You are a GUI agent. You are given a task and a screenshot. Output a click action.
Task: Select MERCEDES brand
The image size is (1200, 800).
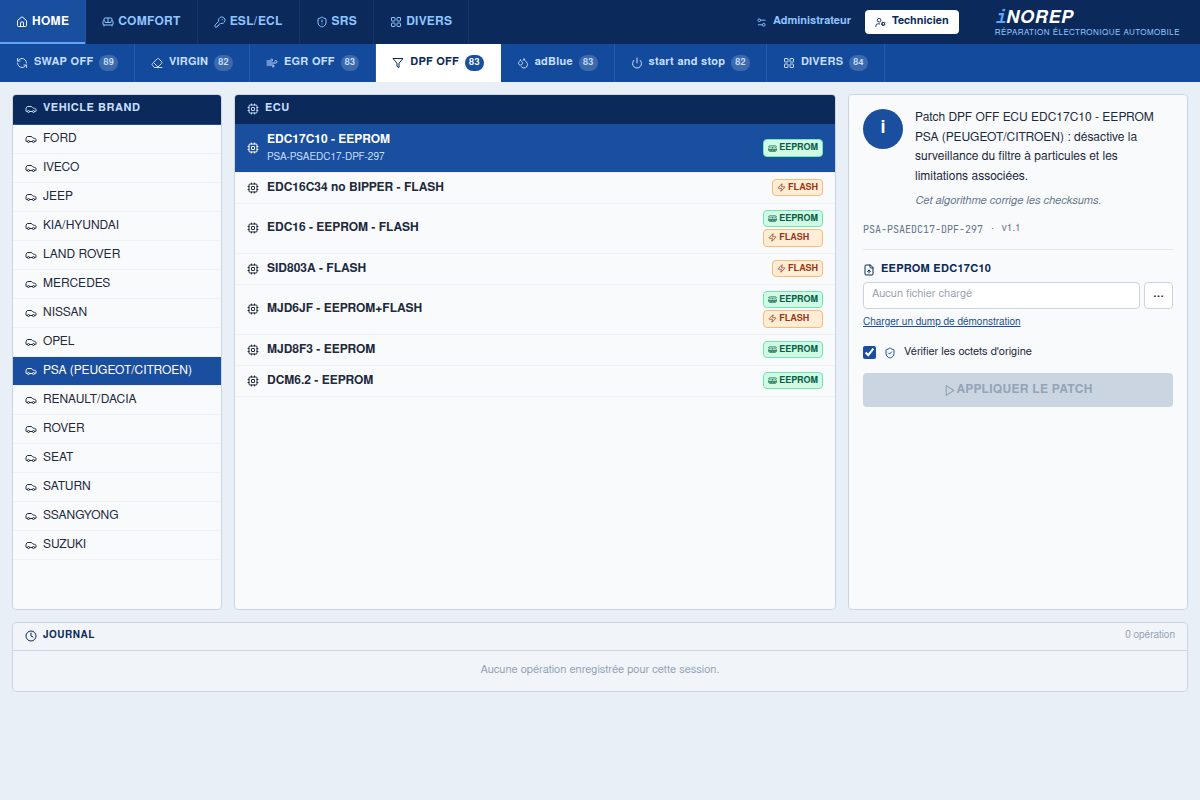tap(117, 284)
